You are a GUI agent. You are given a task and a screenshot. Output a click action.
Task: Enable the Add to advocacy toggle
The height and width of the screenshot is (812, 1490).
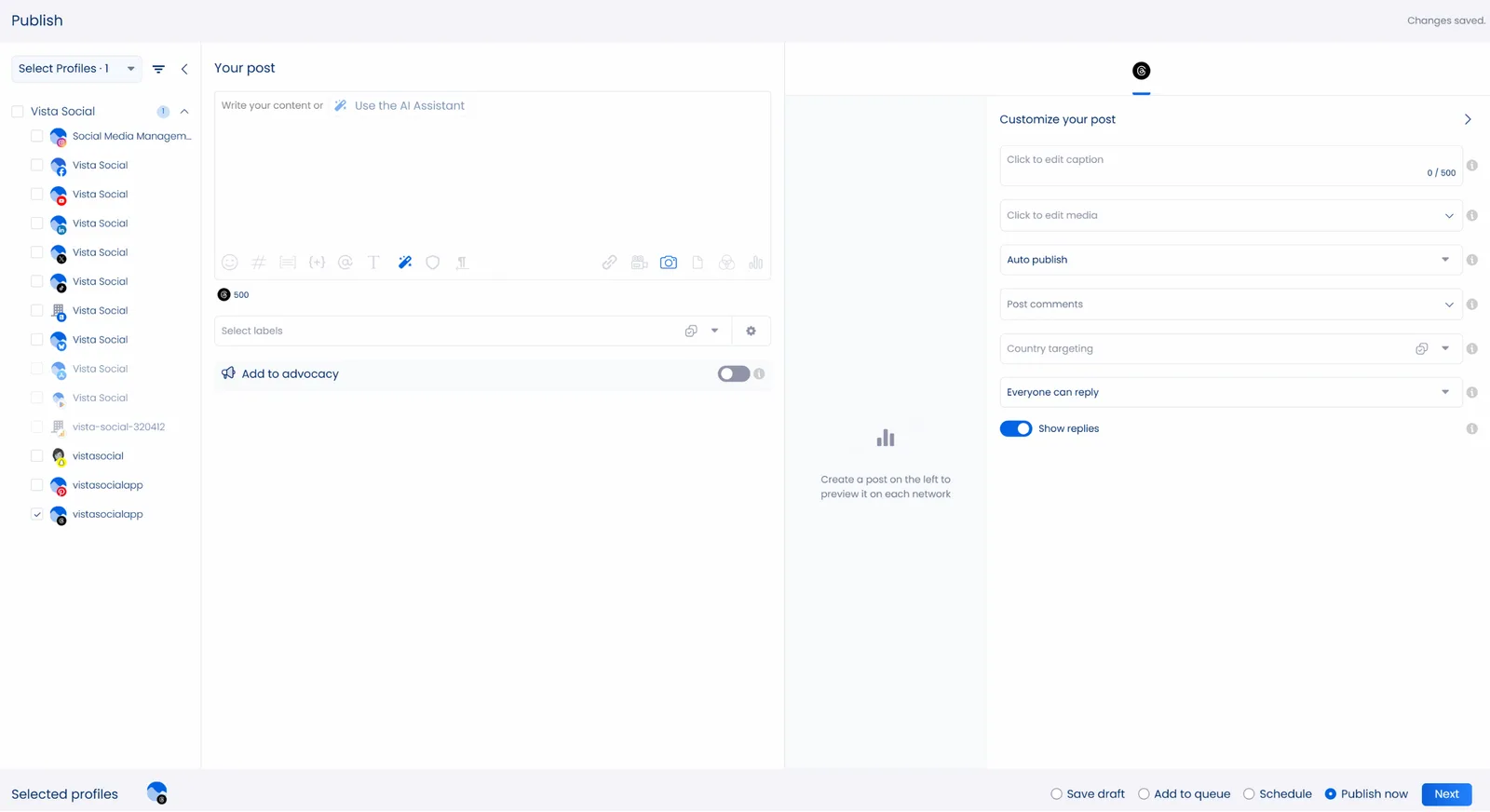tap(733, 373)
